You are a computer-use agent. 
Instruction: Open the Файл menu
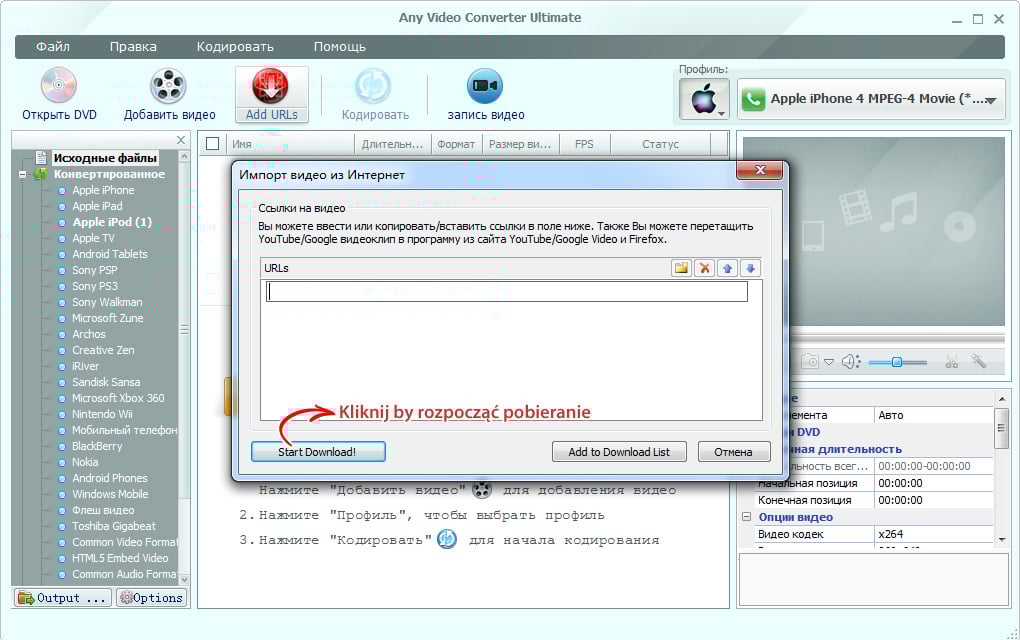tap(53, 47)
